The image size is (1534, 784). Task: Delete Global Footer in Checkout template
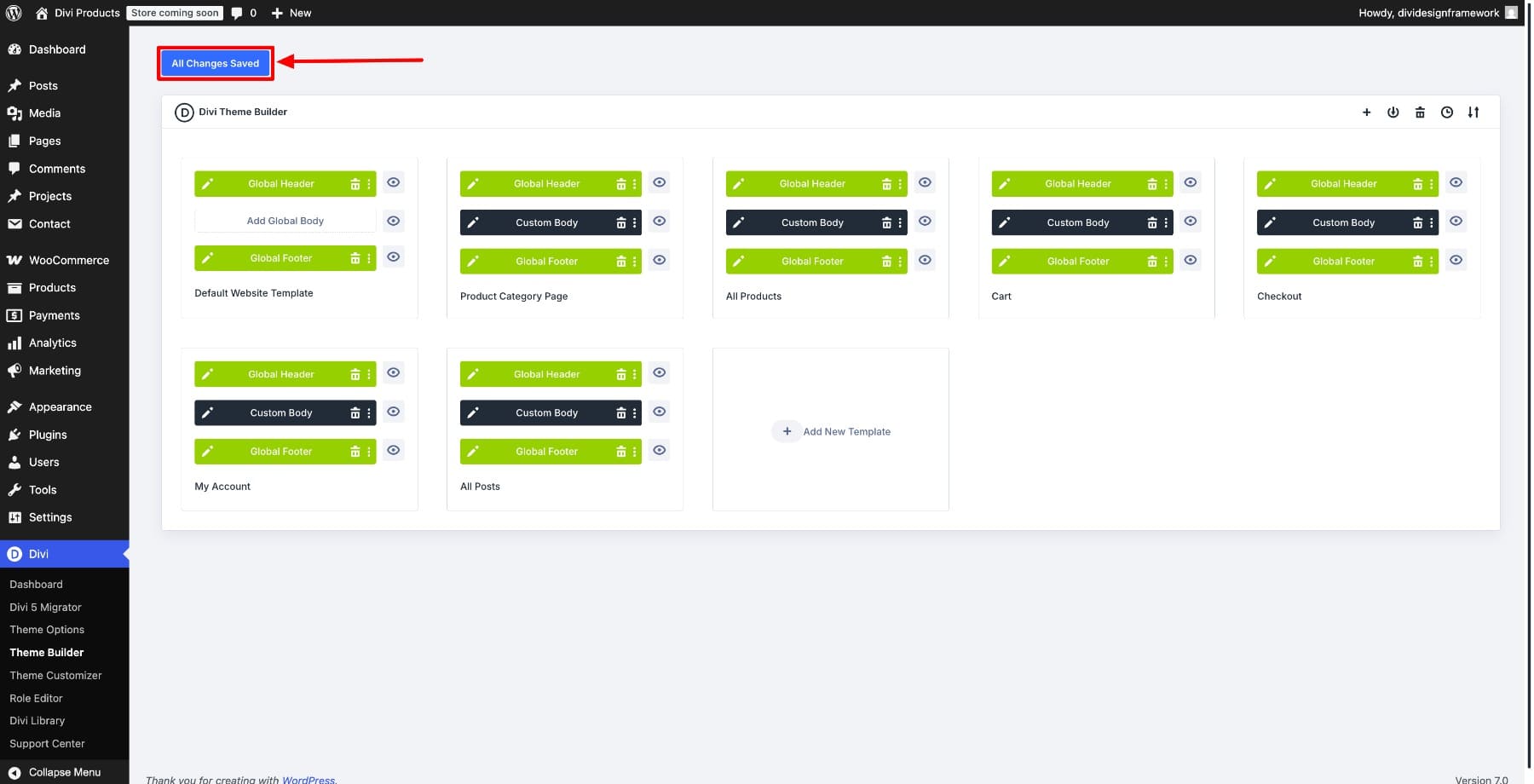[1418, 262]
